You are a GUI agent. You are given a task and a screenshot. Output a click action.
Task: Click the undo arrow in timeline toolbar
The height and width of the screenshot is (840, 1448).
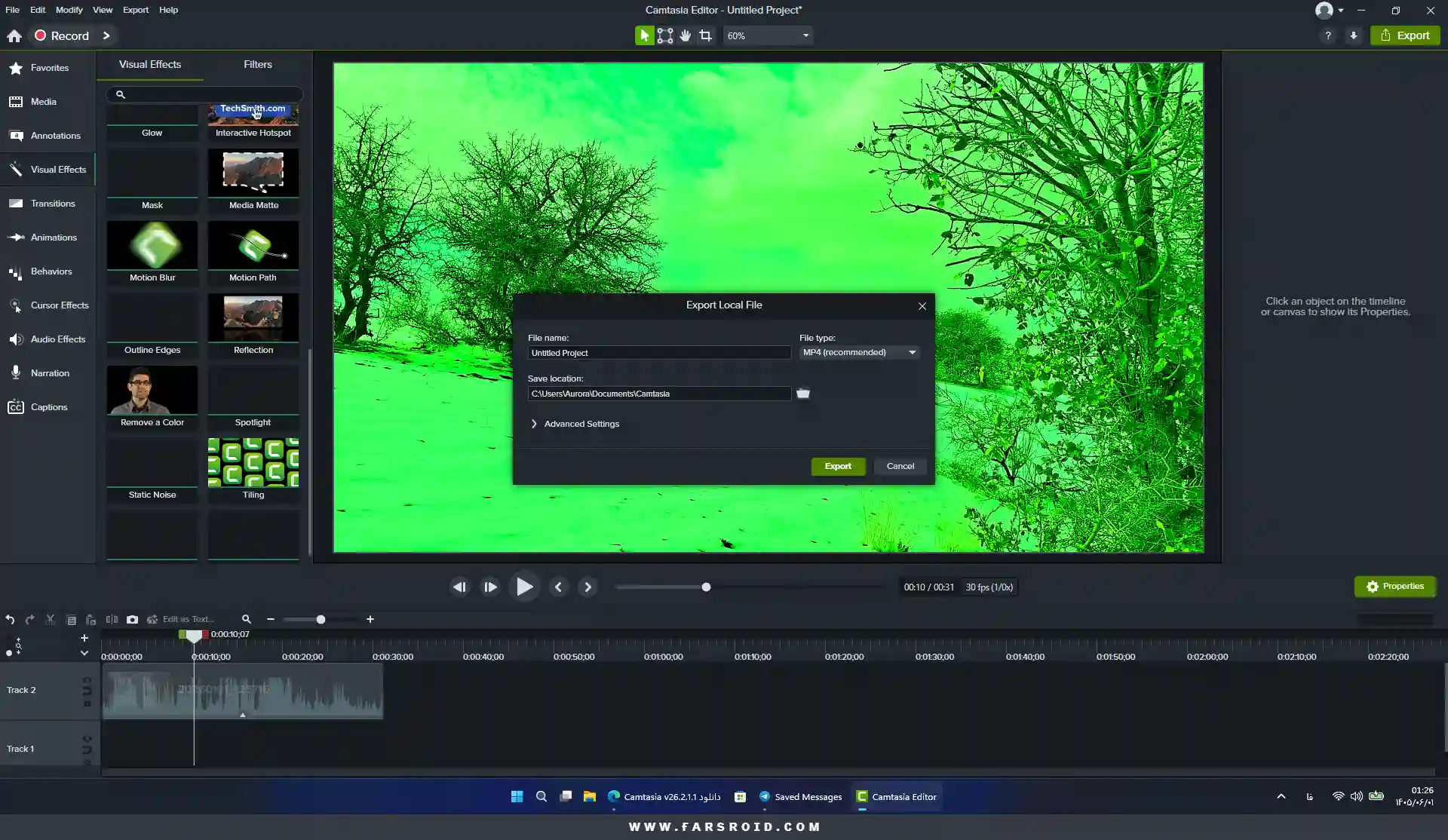point(10,619)
